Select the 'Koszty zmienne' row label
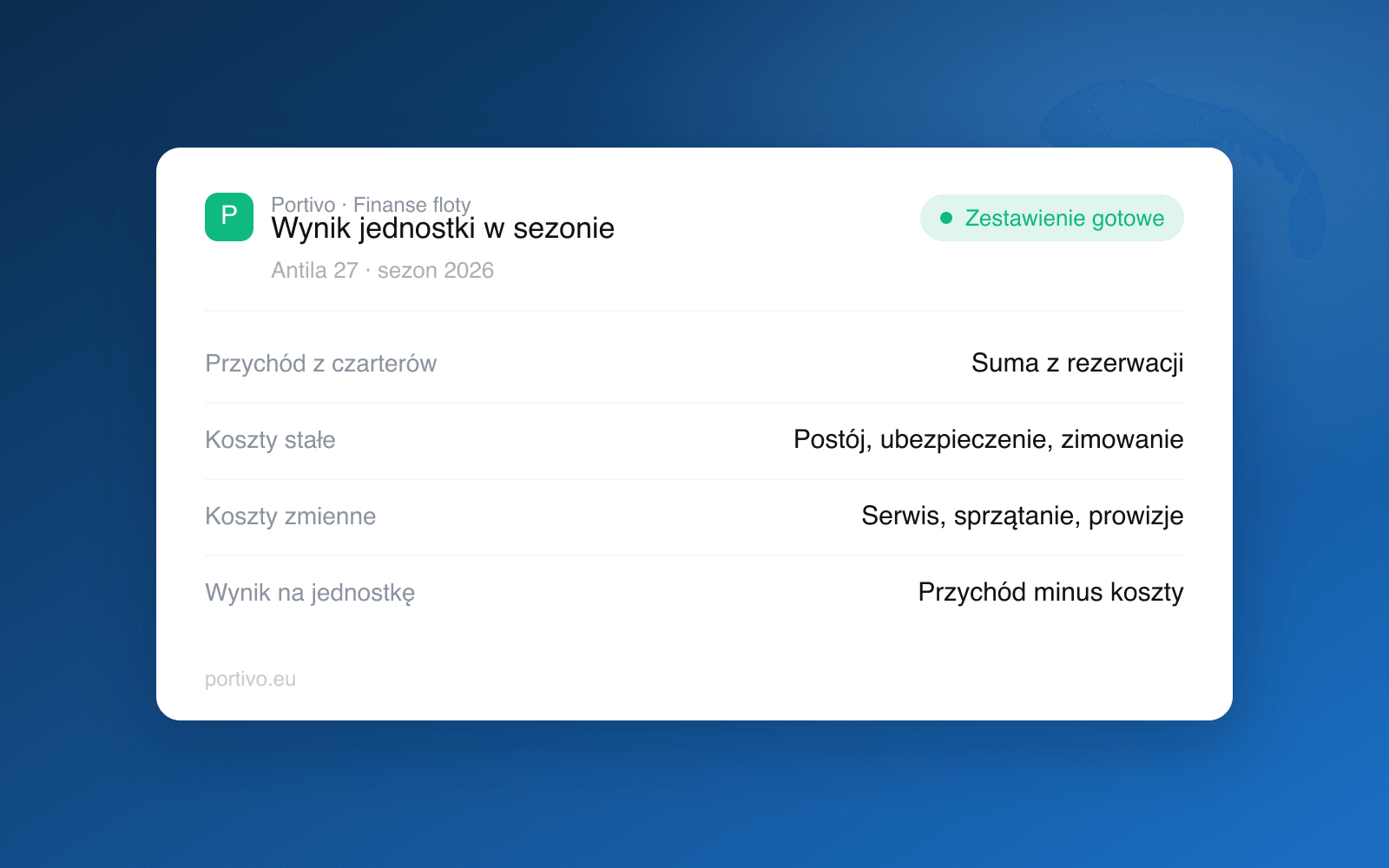 (290, 516)
